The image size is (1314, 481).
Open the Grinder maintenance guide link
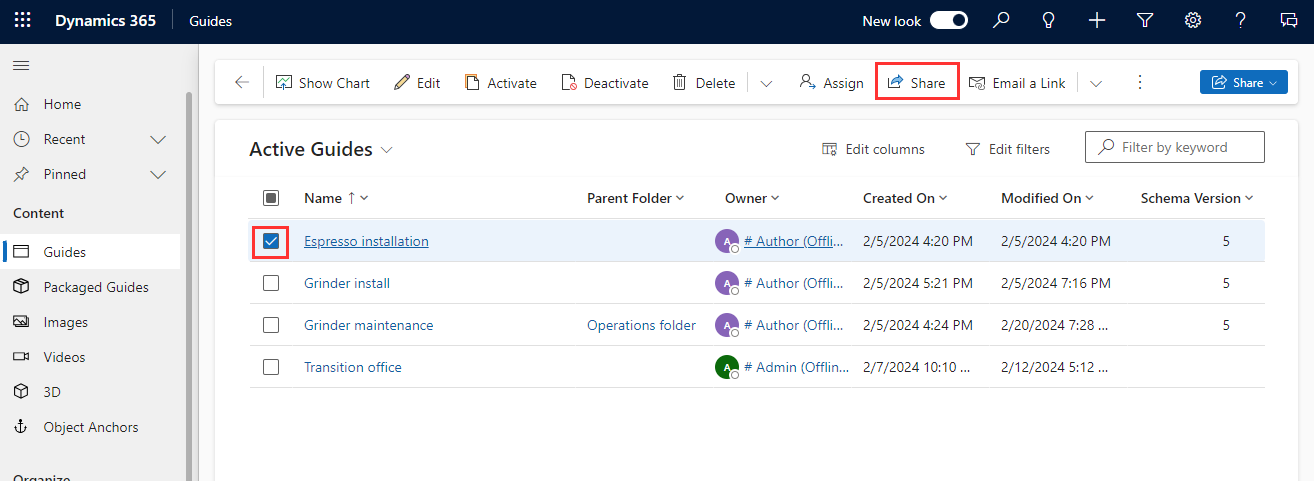coord(369,325)
